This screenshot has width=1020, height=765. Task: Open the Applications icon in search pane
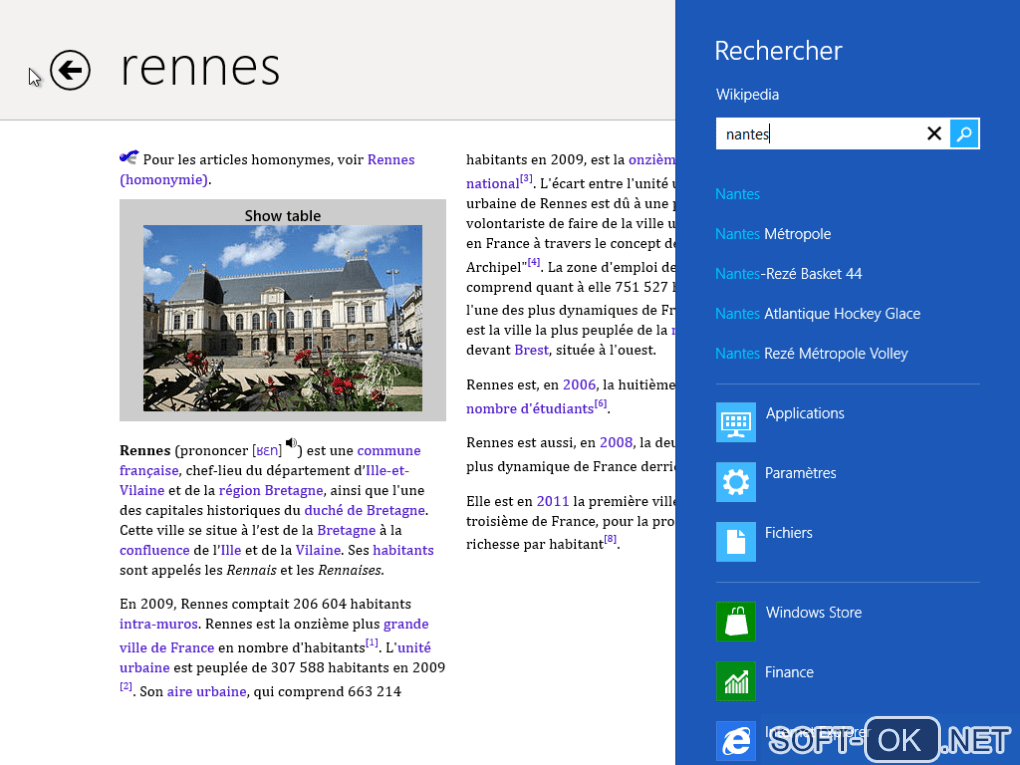click(736, 422)
